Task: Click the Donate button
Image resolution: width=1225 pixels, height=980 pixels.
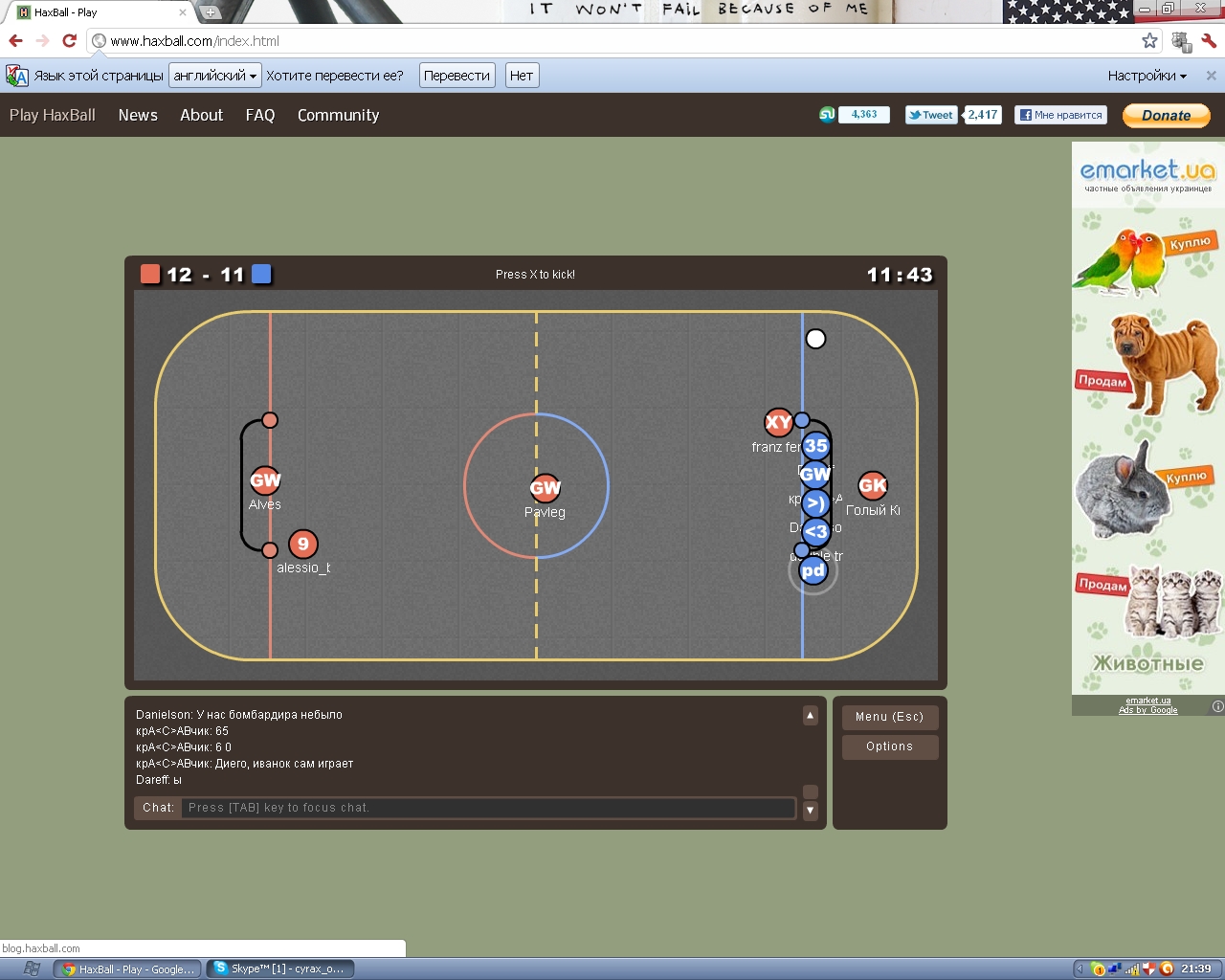Action: (x=1166, y=115)
